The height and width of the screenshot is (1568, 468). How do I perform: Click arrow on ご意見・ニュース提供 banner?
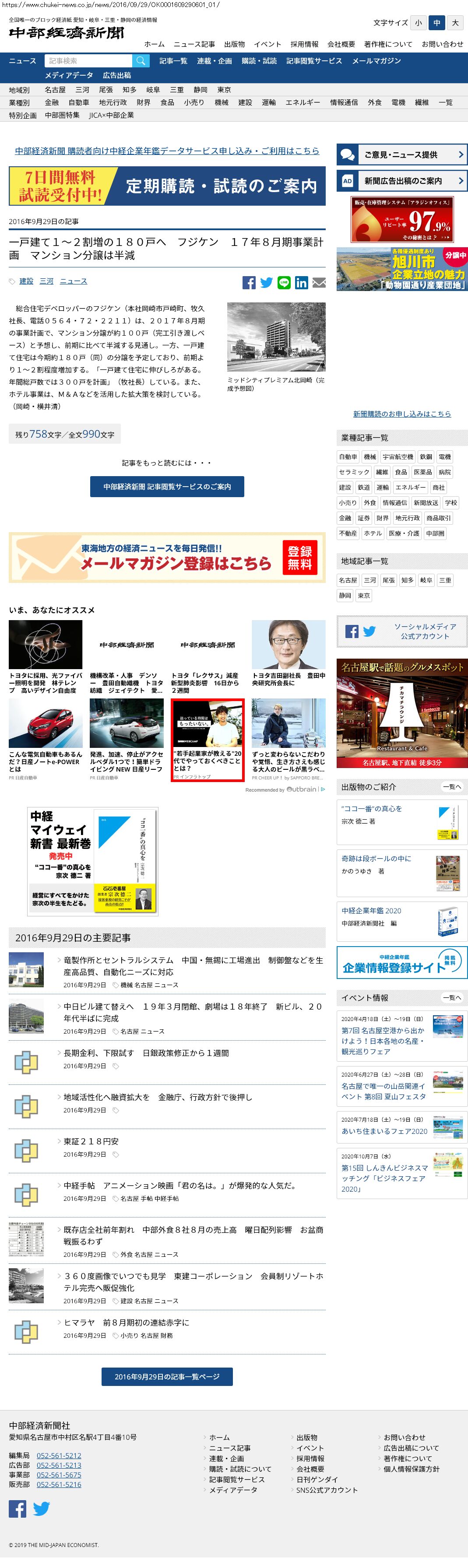461,154
